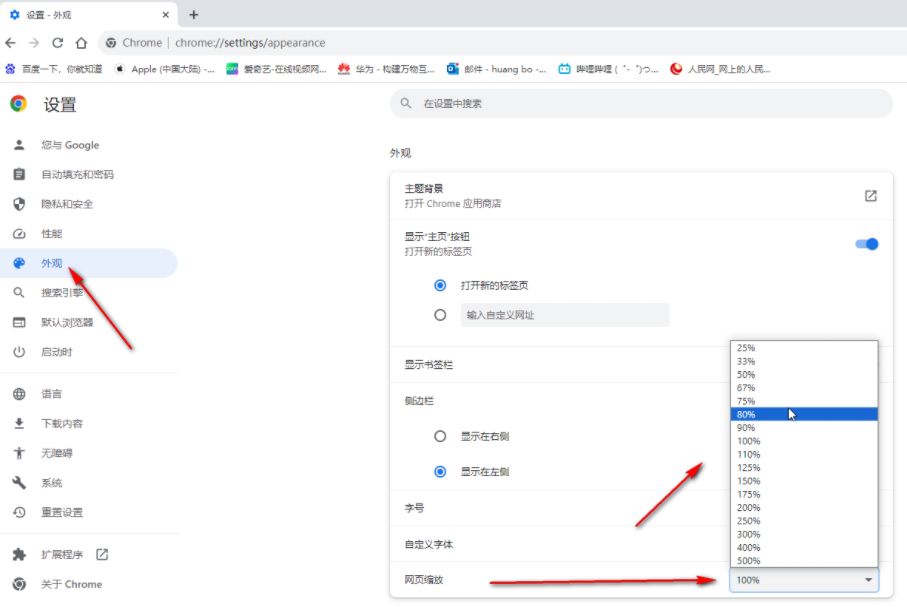This screenshot has height=607, width=907.
Task: Click the 启动时 power icon
Action: point(19,352)
